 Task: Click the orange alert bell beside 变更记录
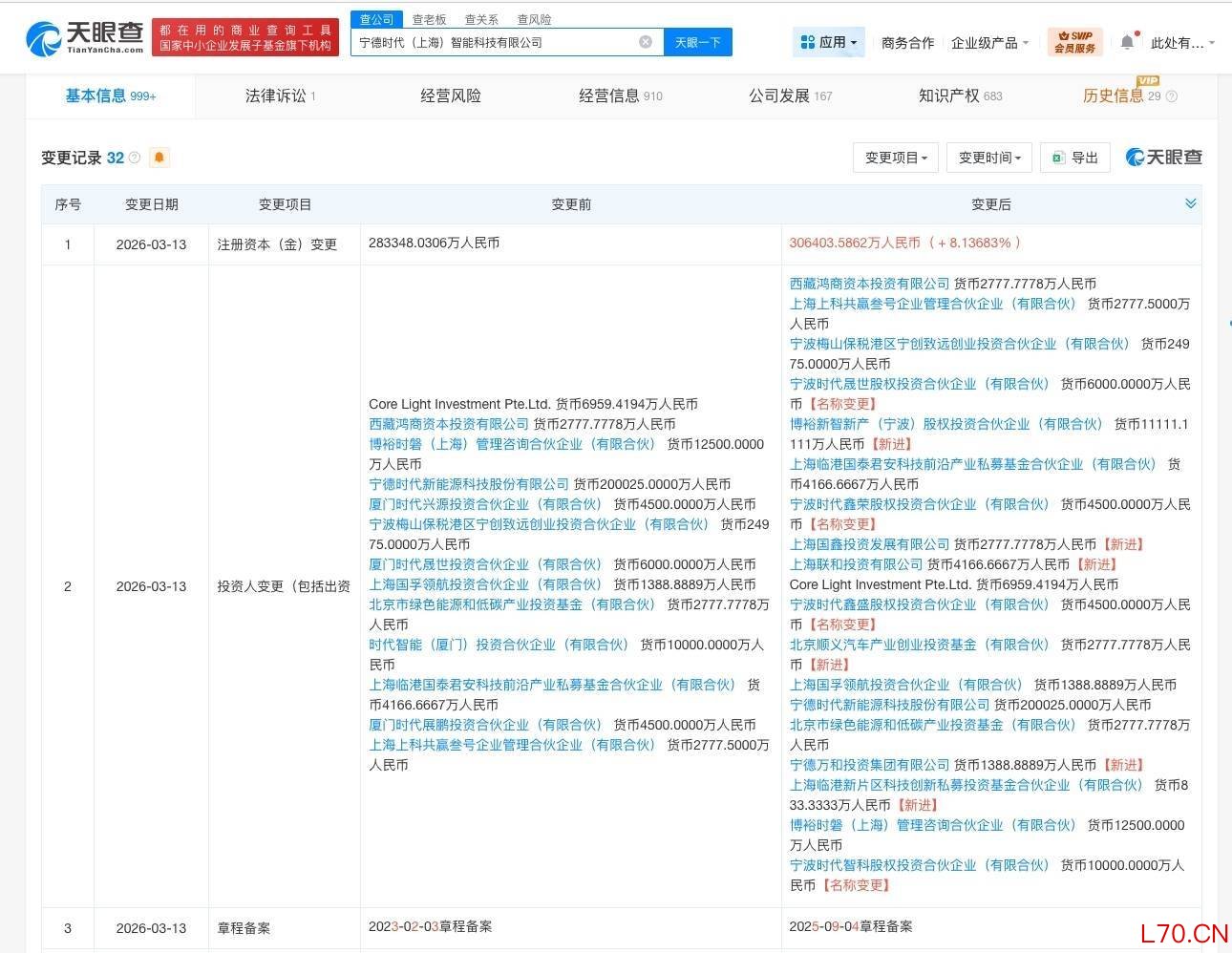click(x=159, y=158)
